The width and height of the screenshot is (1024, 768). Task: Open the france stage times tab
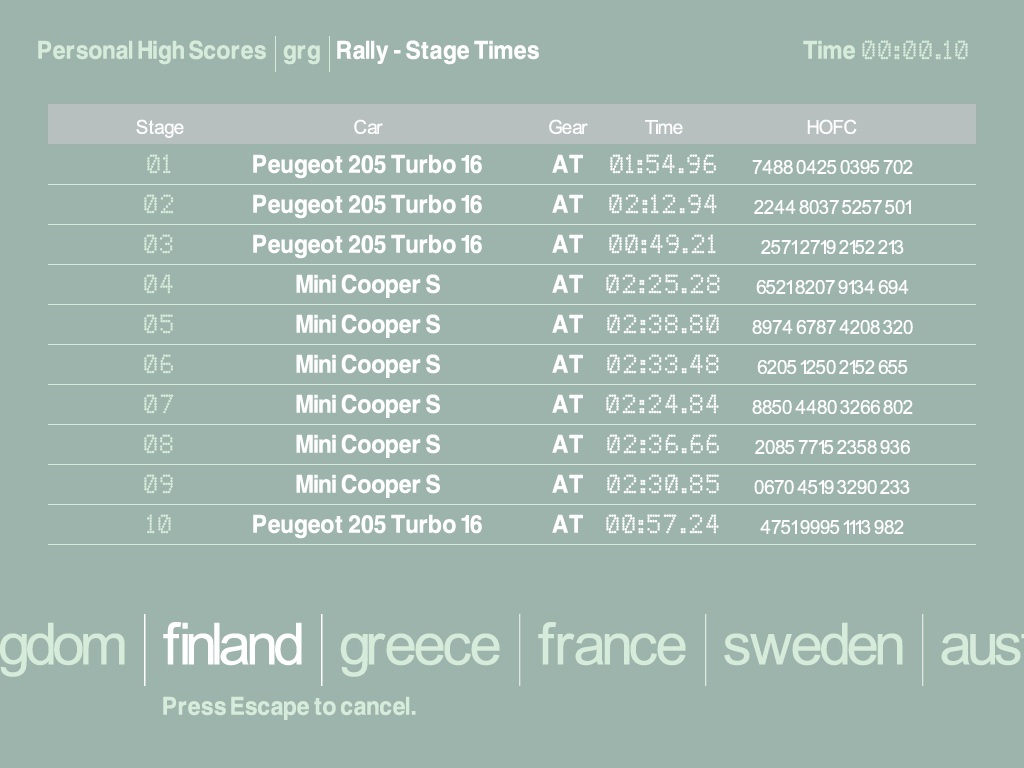(x=612, y=646)
